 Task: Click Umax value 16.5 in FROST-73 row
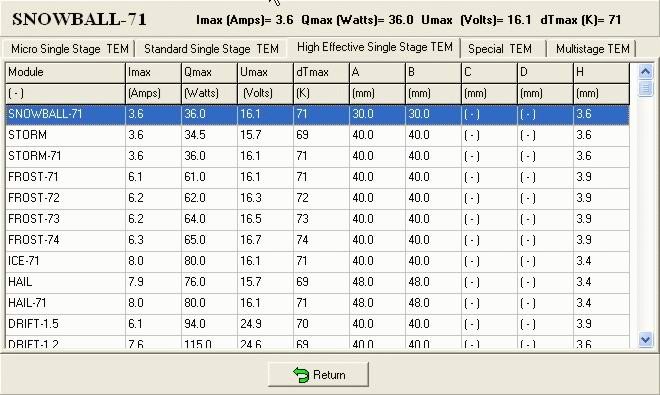[251, 219]
